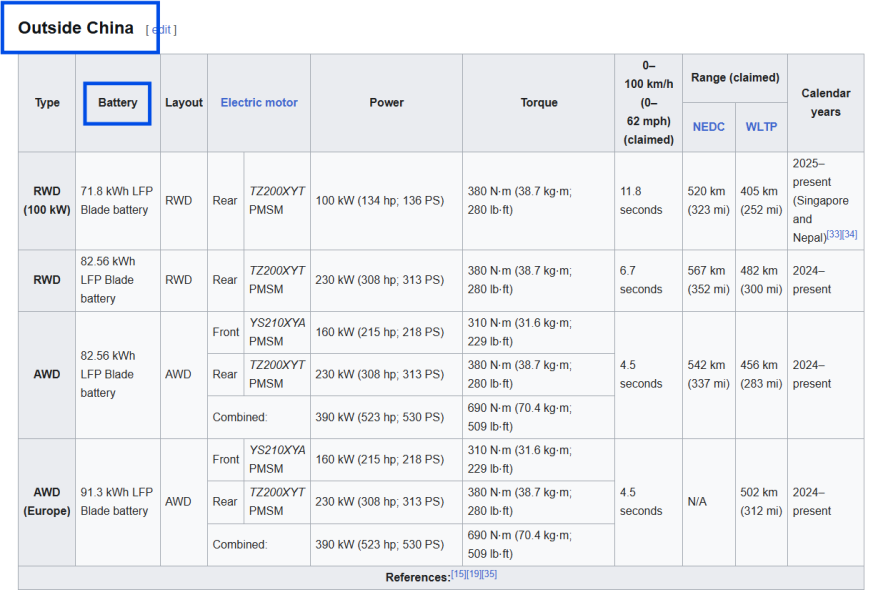Click the Layout column header
This screenshot has height=600, width=878.
coord(184,103)
